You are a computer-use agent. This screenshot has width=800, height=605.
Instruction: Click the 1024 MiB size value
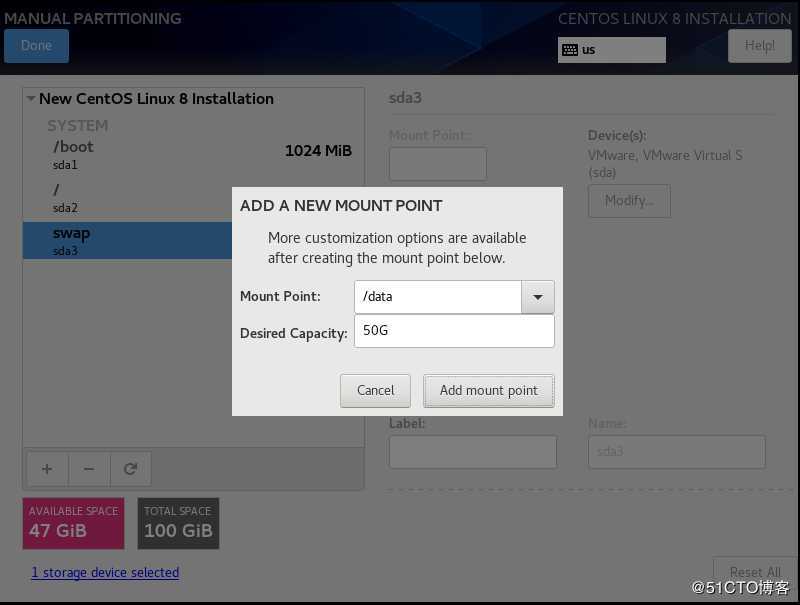(318, 150)
